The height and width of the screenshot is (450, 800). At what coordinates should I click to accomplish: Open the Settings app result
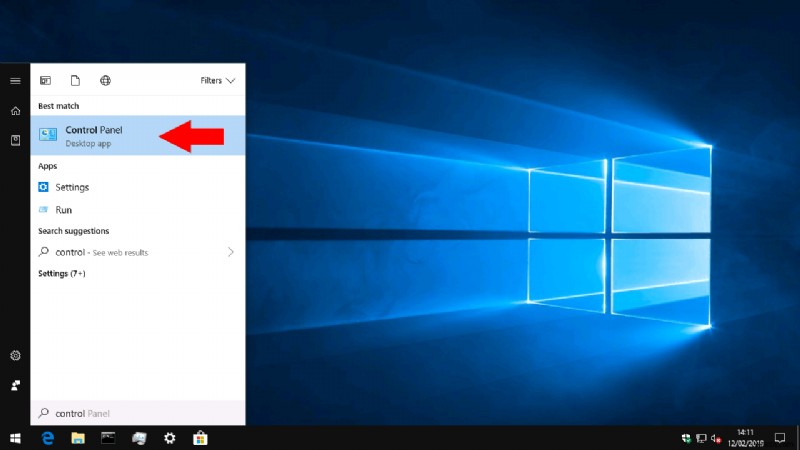point(138,187)
